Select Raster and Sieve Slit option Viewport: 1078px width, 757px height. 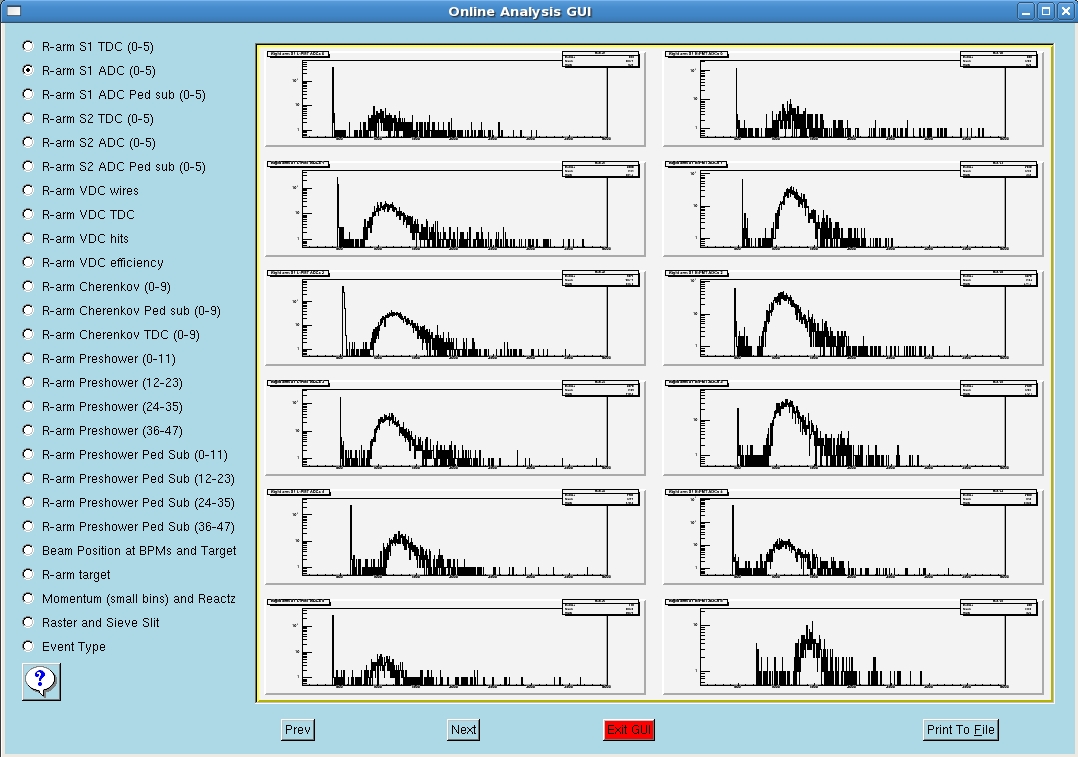click(x=91, y=623)
